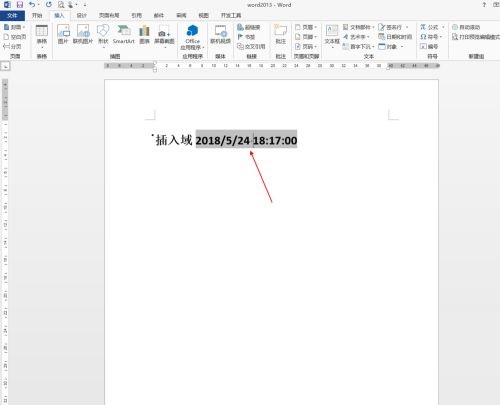Insert a 编号 (Number) symbol
Viewport: 500px width, 405px height.
429,46
